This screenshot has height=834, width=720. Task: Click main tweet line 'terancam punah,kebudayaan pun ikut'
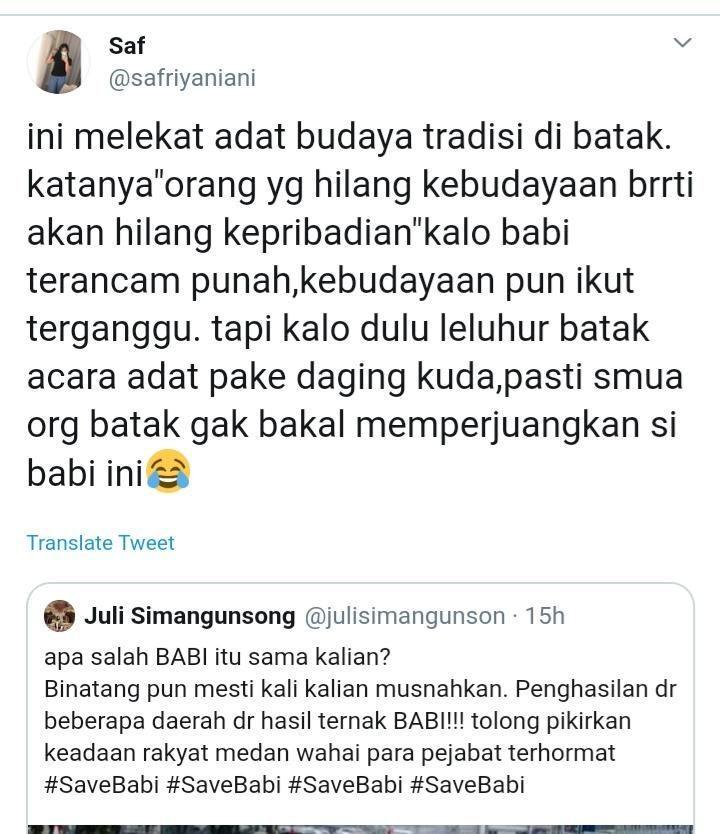click(x=330, y=281)
